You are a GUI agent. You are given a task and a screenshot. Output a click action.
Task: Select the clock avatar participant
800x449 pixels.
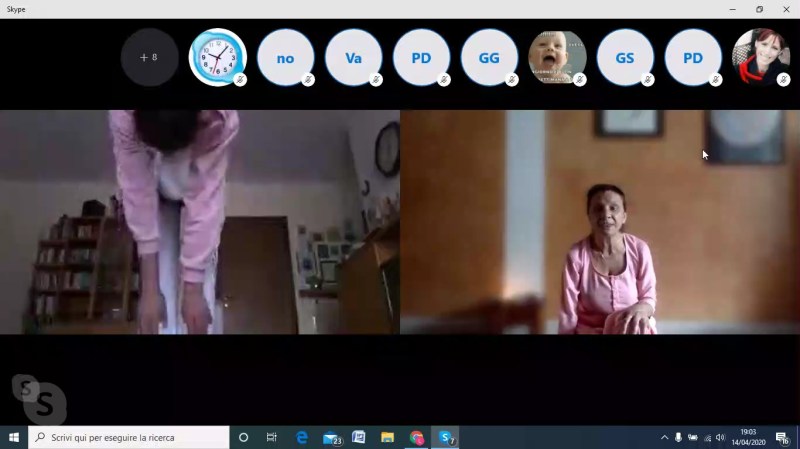tap(217, 58)
